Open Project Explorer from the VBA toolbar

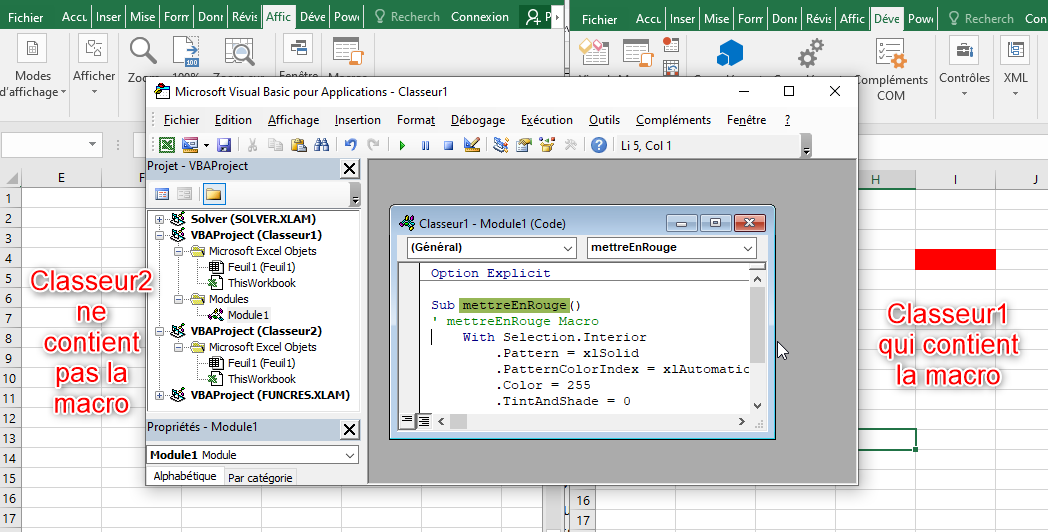coord(501,145)
